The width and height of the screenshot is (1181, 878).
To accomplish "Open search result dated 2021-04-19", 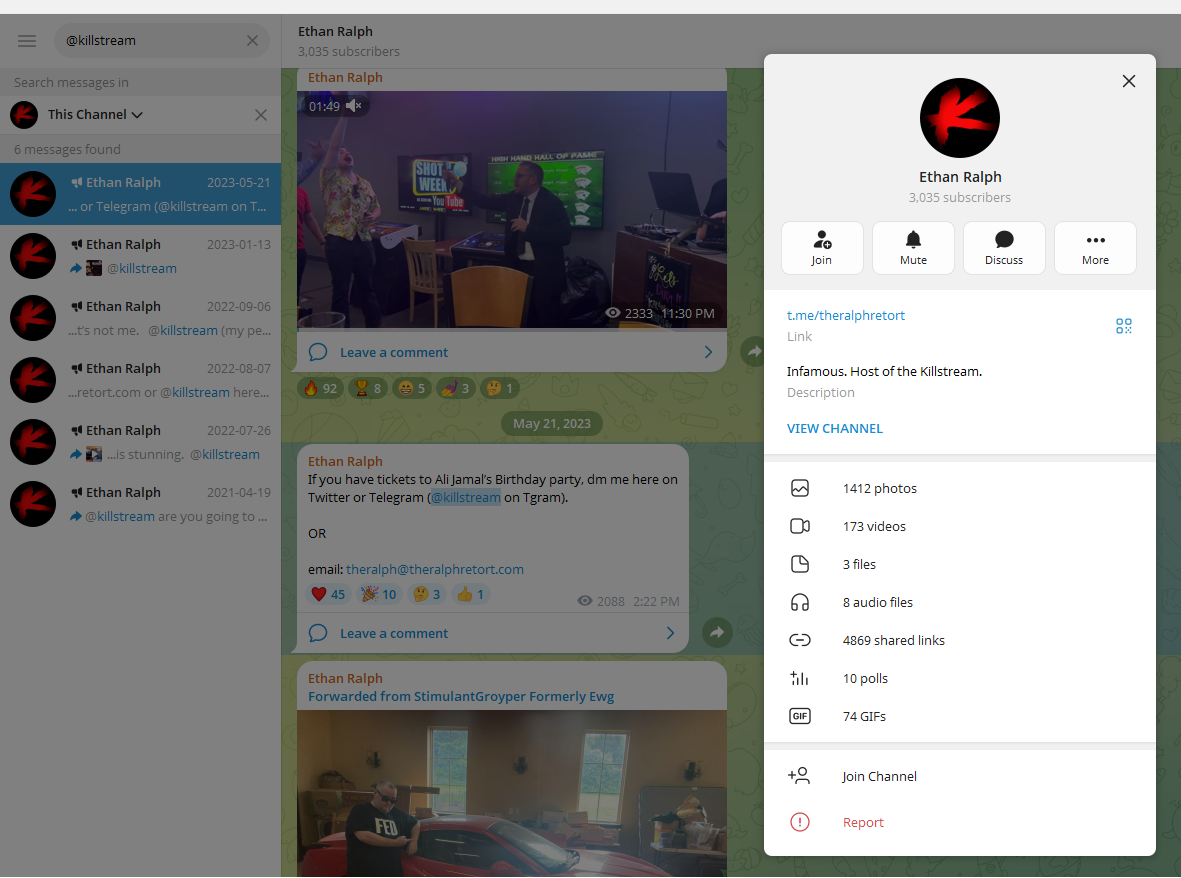I will click(x=140, y=504).
